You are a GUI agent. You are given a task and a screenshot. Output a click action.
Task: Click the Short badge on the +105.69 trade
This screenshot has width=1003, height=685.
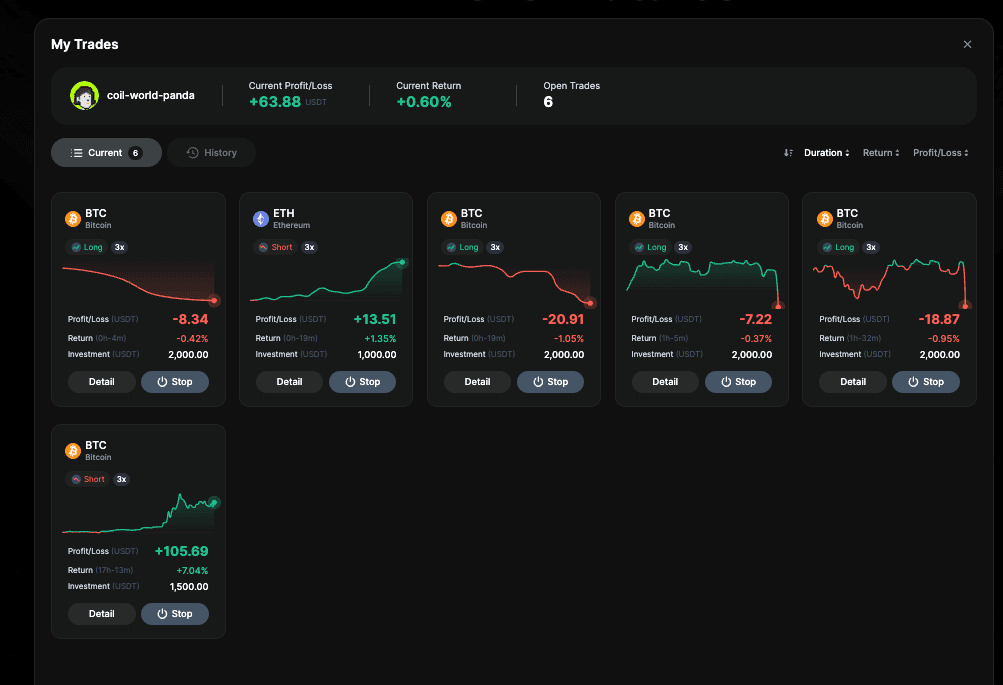(88, 479)
